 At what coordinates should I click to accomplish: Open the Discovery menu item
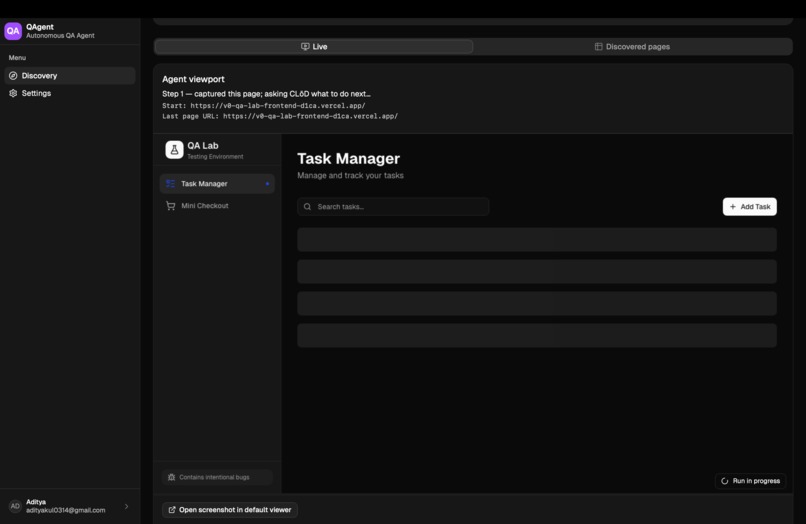click(x=70, y=76)
